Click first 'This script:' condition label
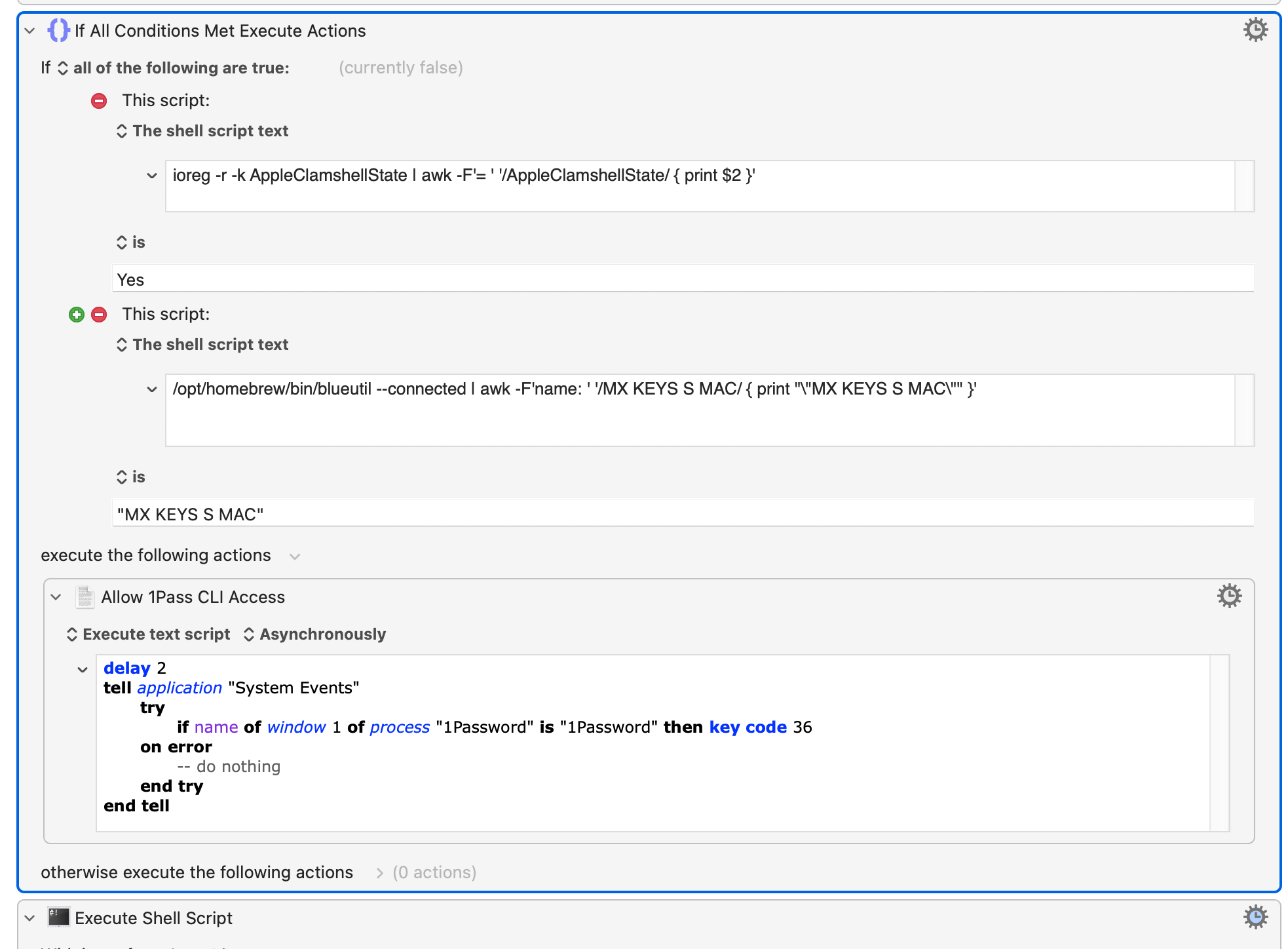This screenshot has height=949, width=1288. [166, 101]
